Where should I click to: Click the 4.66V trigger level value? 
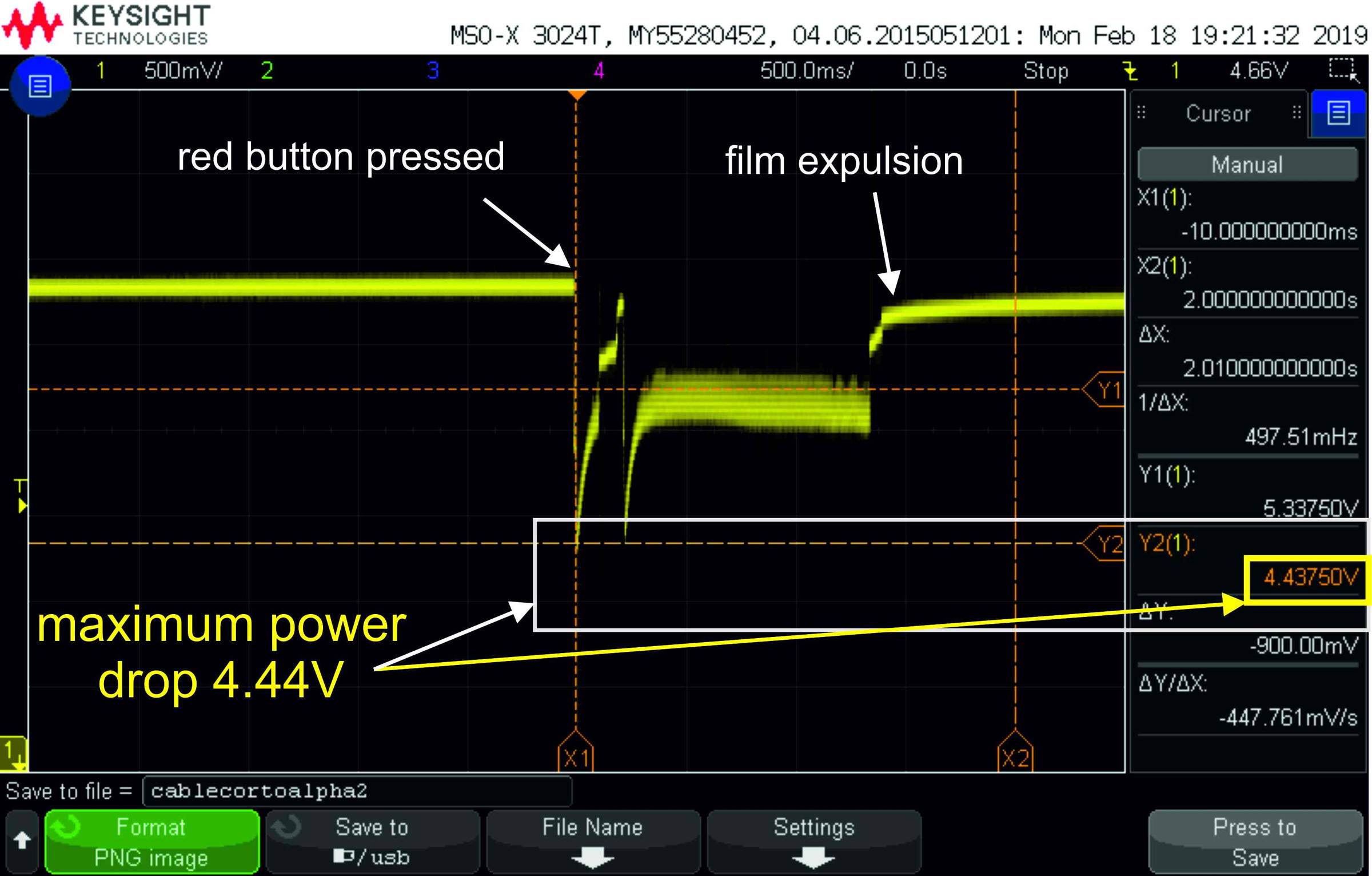[x=1259, y=71]
